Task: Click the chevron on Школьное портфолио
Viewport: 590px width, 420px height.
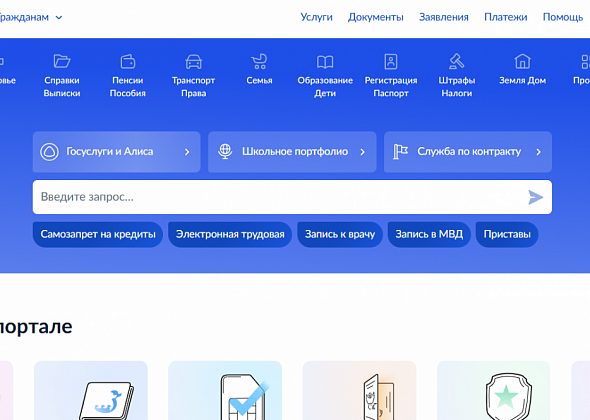Action: (x=362, y=152)
